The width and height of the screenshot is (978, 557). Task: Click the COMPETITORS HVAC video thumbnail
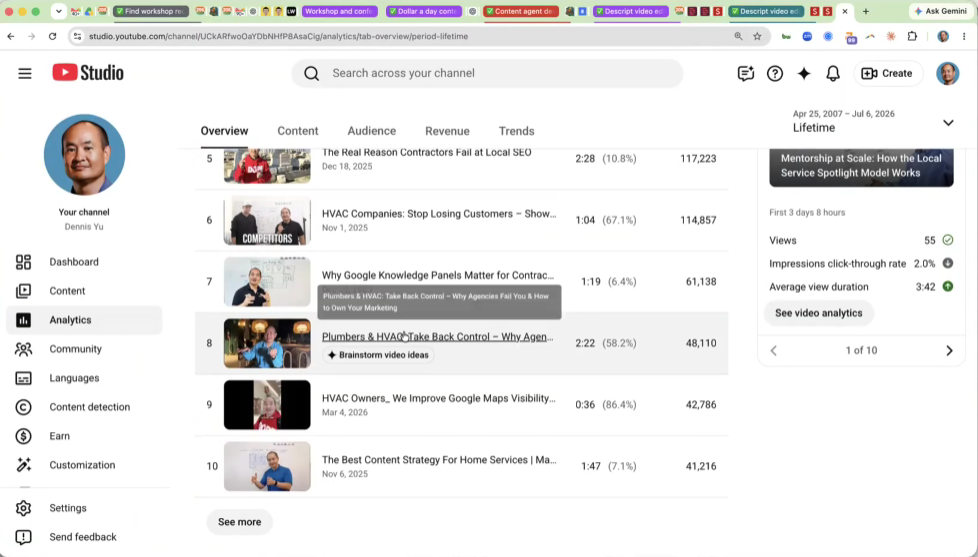(267, 220)
